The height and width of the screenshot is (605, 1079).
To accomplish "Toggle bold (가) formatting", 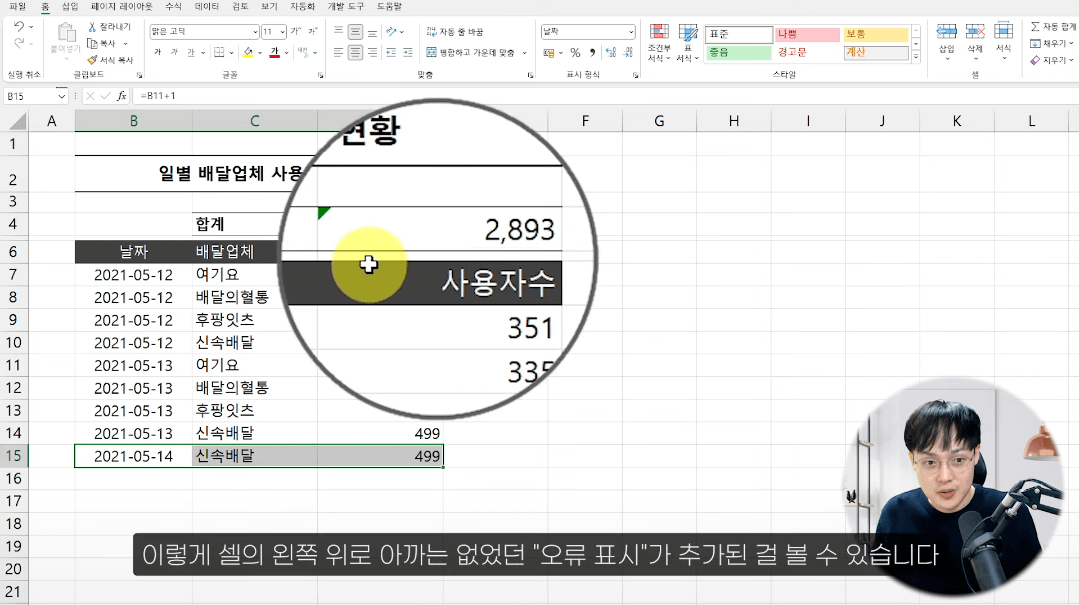I will click(x=158, y=52).
